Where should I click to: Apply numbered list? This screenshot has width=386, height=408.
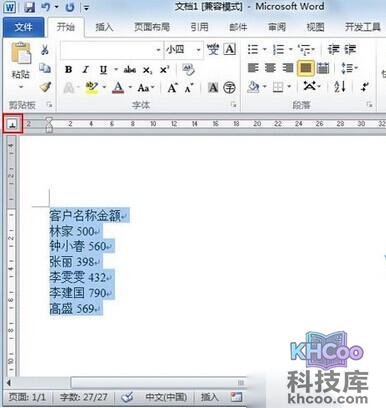point(278,50)
